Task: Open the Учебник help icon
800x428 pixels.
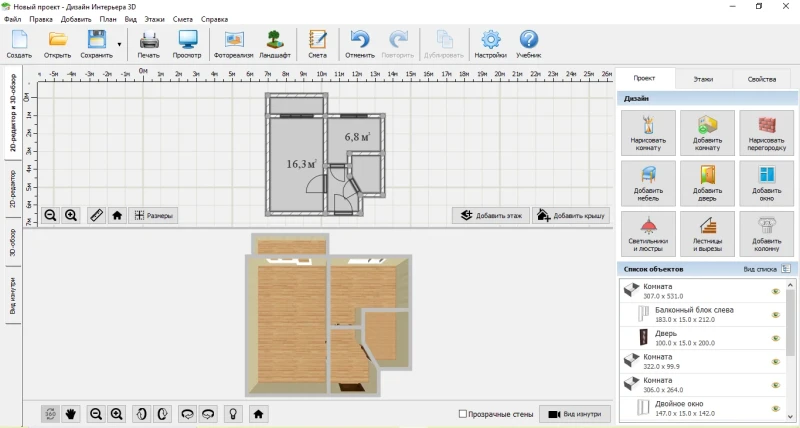Action: point(529,44)
